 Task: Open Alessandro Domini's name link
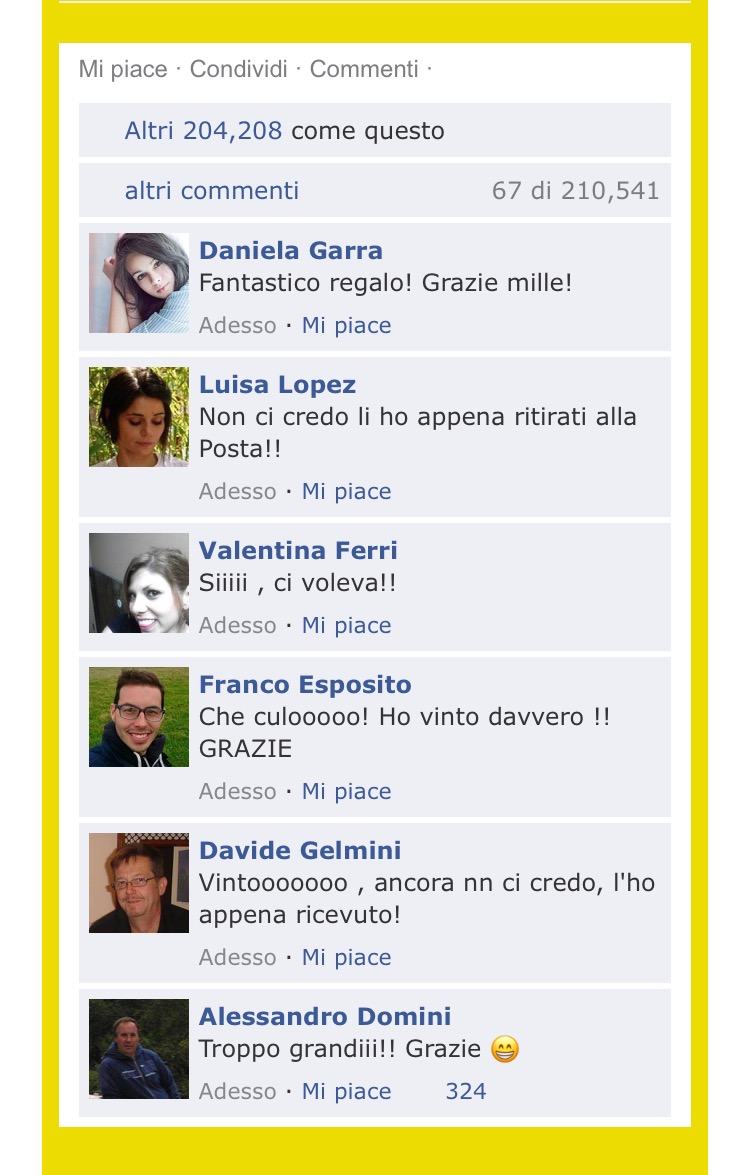tap(325, 1016)
